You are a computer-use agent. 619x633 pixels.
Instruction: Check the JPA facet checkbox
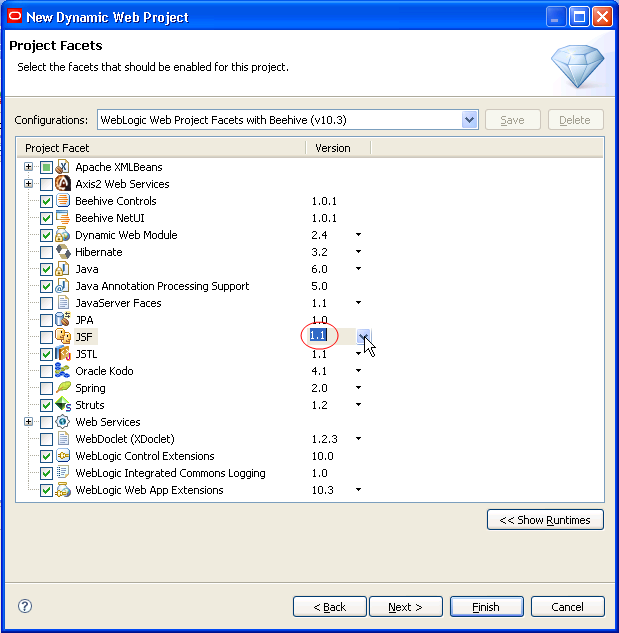point(46,320)
